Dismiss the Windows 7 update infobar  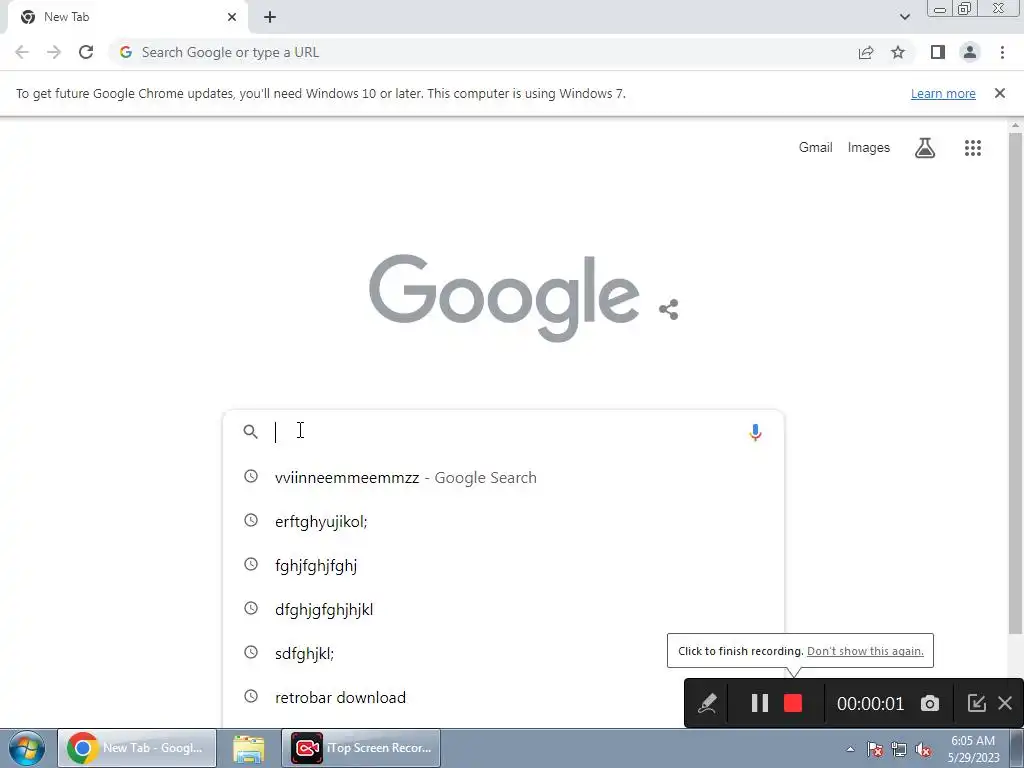point(999,93)
